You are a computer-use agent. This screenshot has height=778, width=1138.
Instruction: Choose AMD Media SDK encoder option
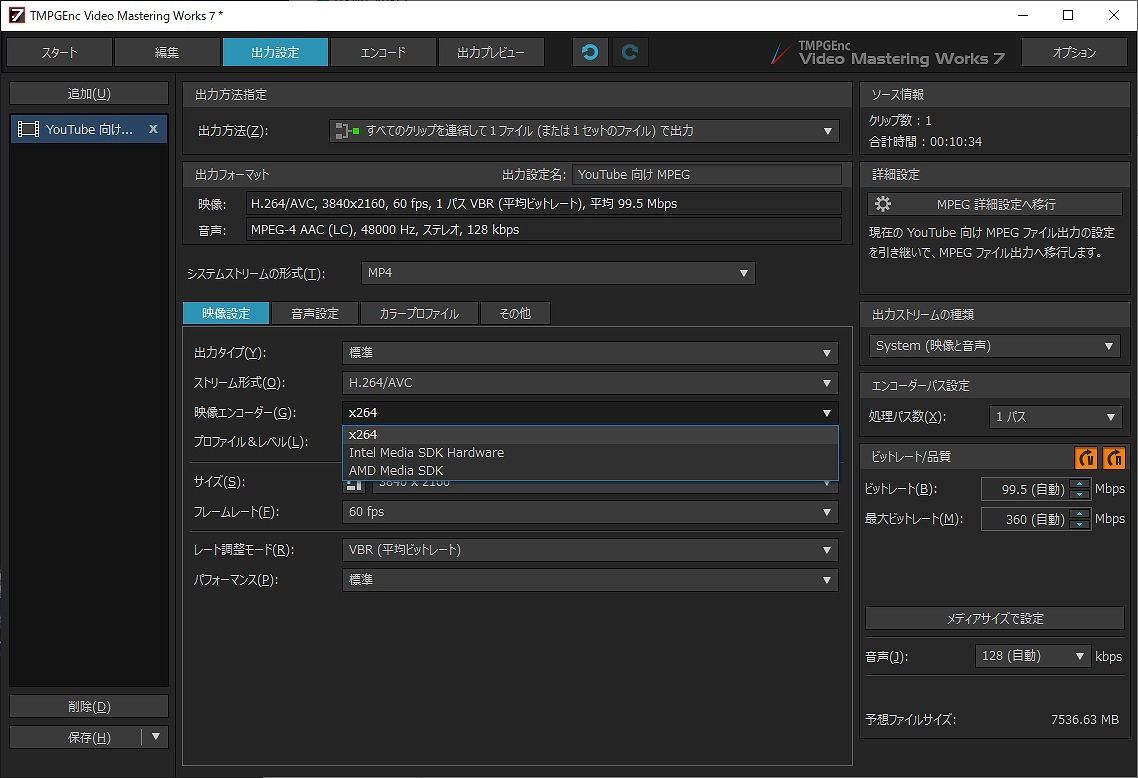pos(590,470)
